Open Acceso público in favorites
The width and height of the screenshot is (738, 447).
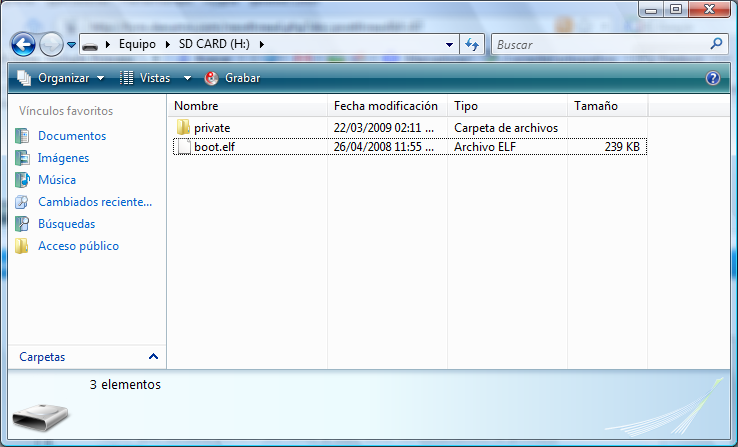click(x=78, y=246)
